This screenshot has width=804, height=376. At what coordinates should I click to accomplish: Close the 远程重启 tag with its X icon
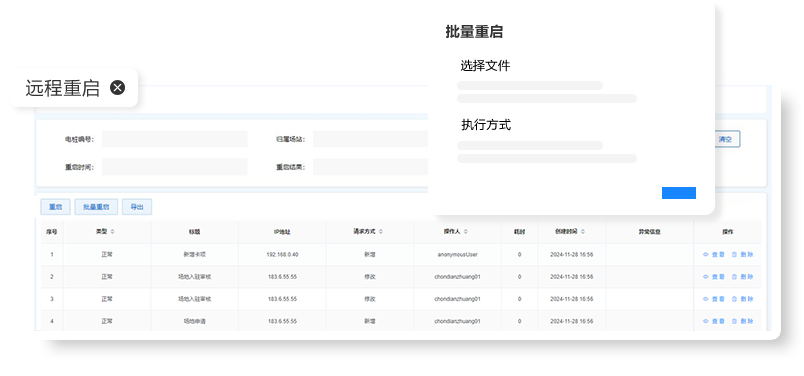point(117,88)
